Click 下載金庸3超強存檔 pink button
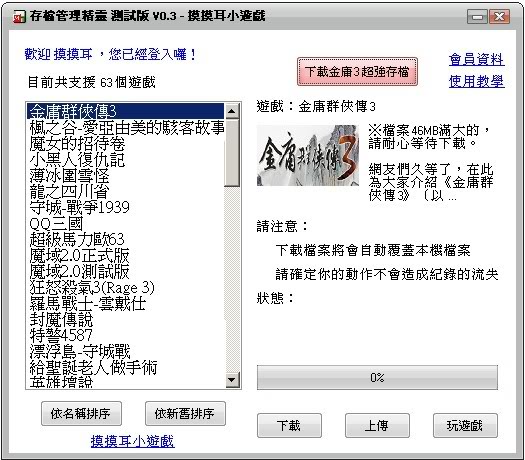 (357, 72)
